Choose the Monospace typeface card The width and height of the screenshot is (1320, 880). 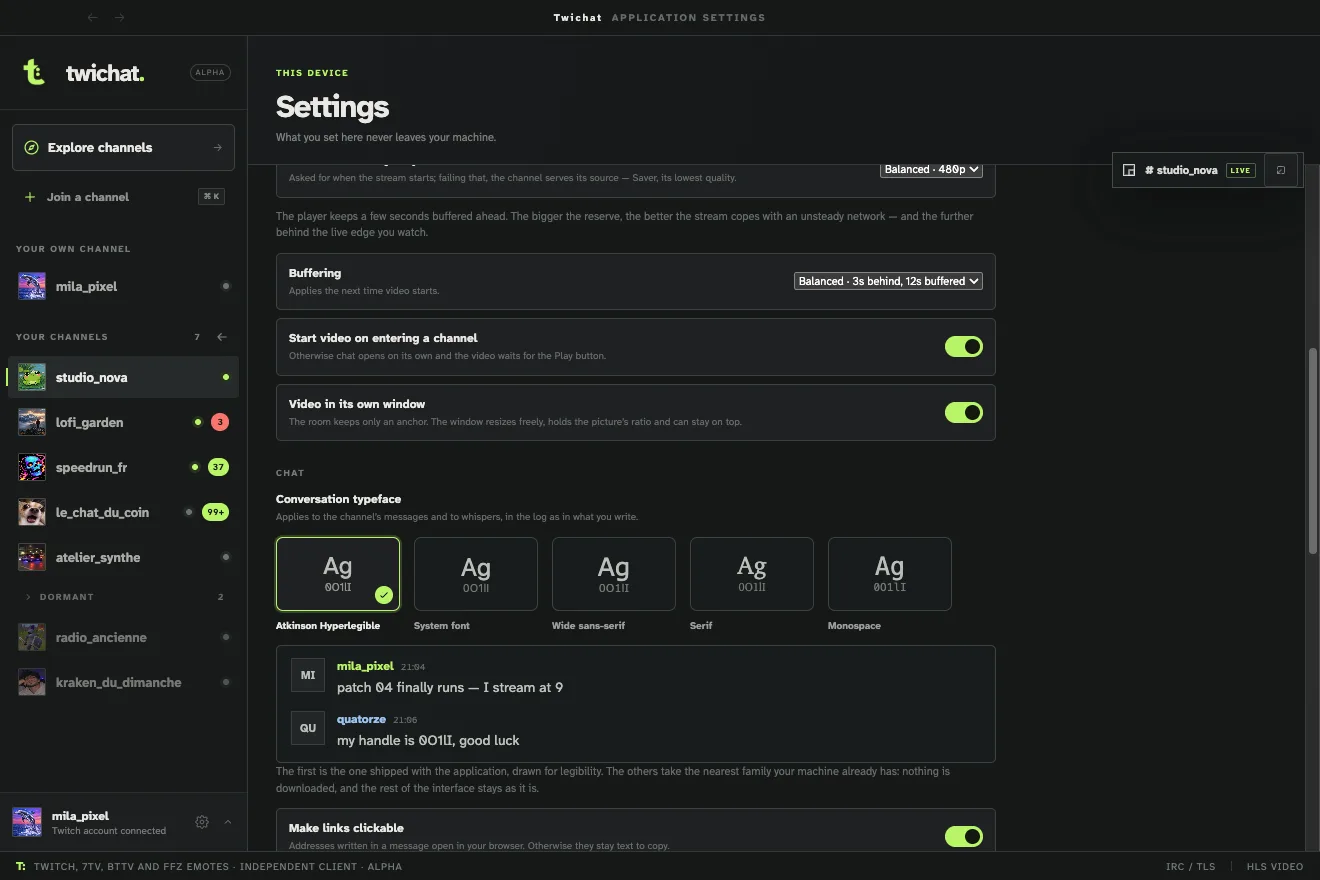click(890, 574)
